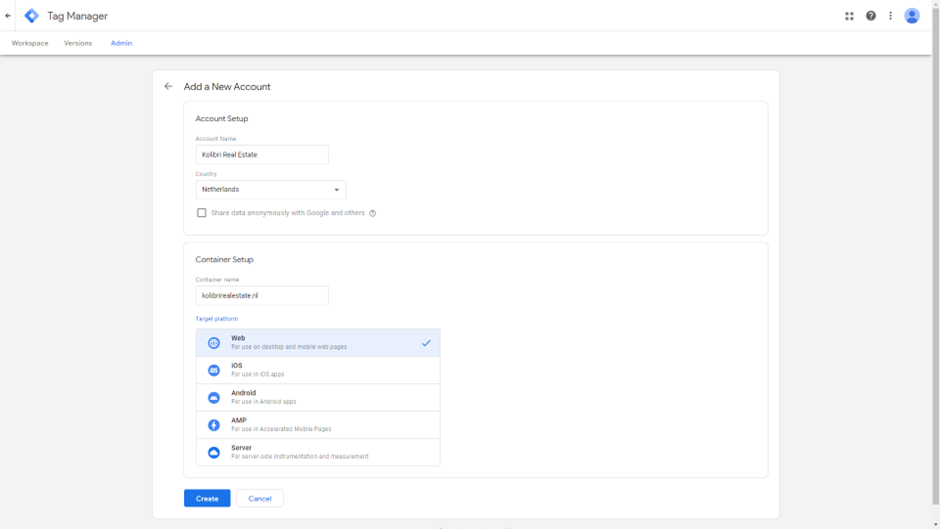Viewport: 940px width, 529px height.
Task: Click the Target platform label
Action: coord(216,319)
